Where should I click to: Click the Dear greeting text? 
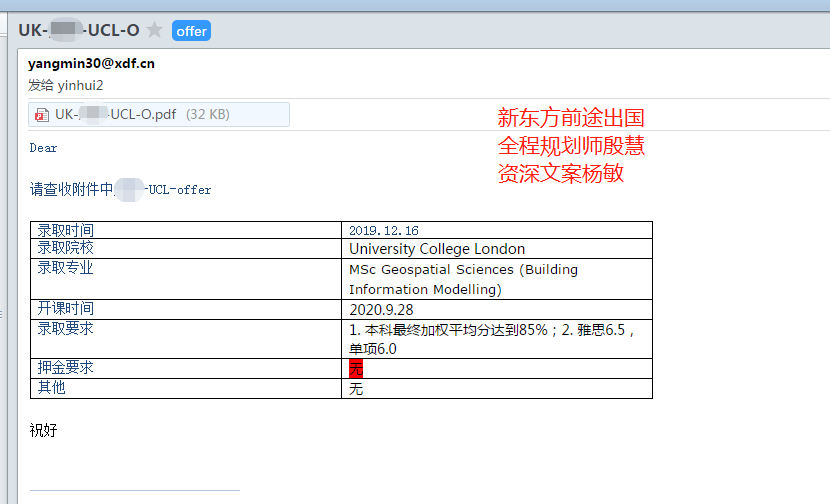coord(43,148)
